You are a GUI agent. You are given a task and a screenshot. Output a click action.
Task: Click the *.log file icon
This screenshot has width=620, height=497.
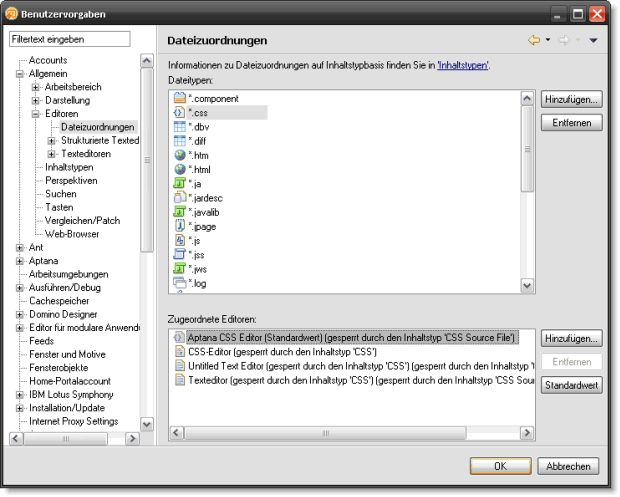point(180,283)
